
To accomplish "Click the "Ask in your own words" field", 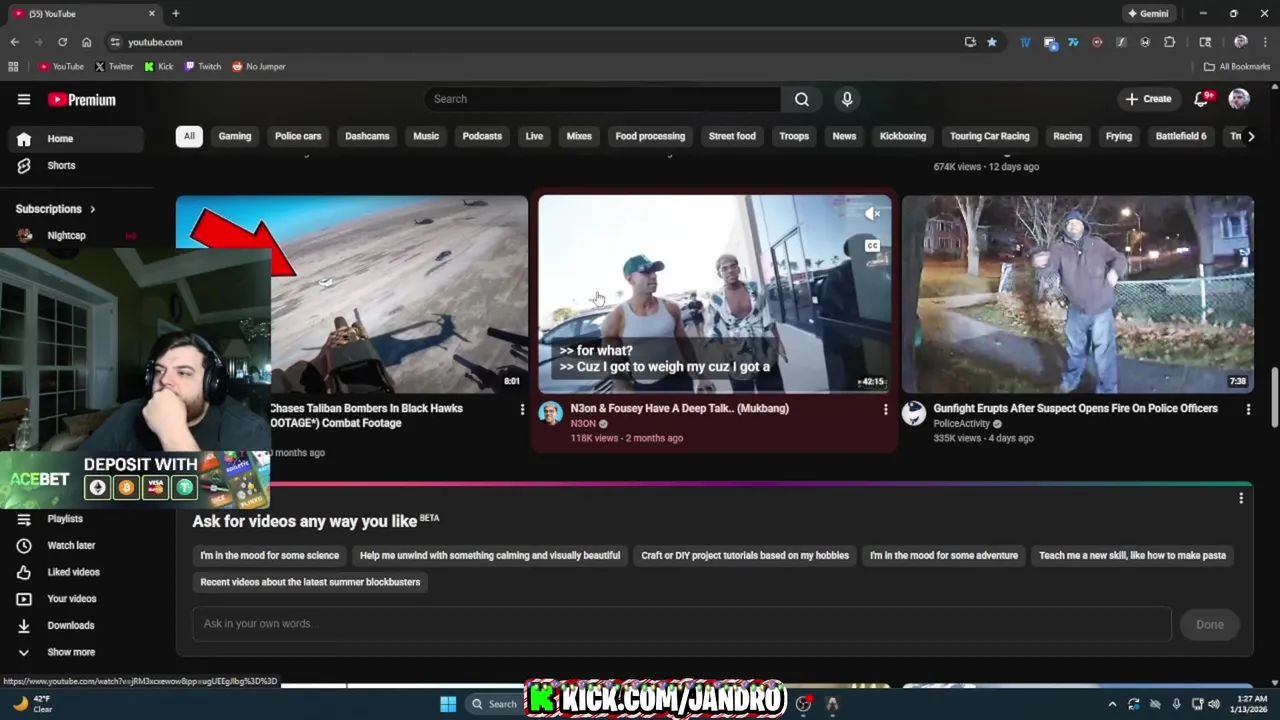I will [682, 624].
